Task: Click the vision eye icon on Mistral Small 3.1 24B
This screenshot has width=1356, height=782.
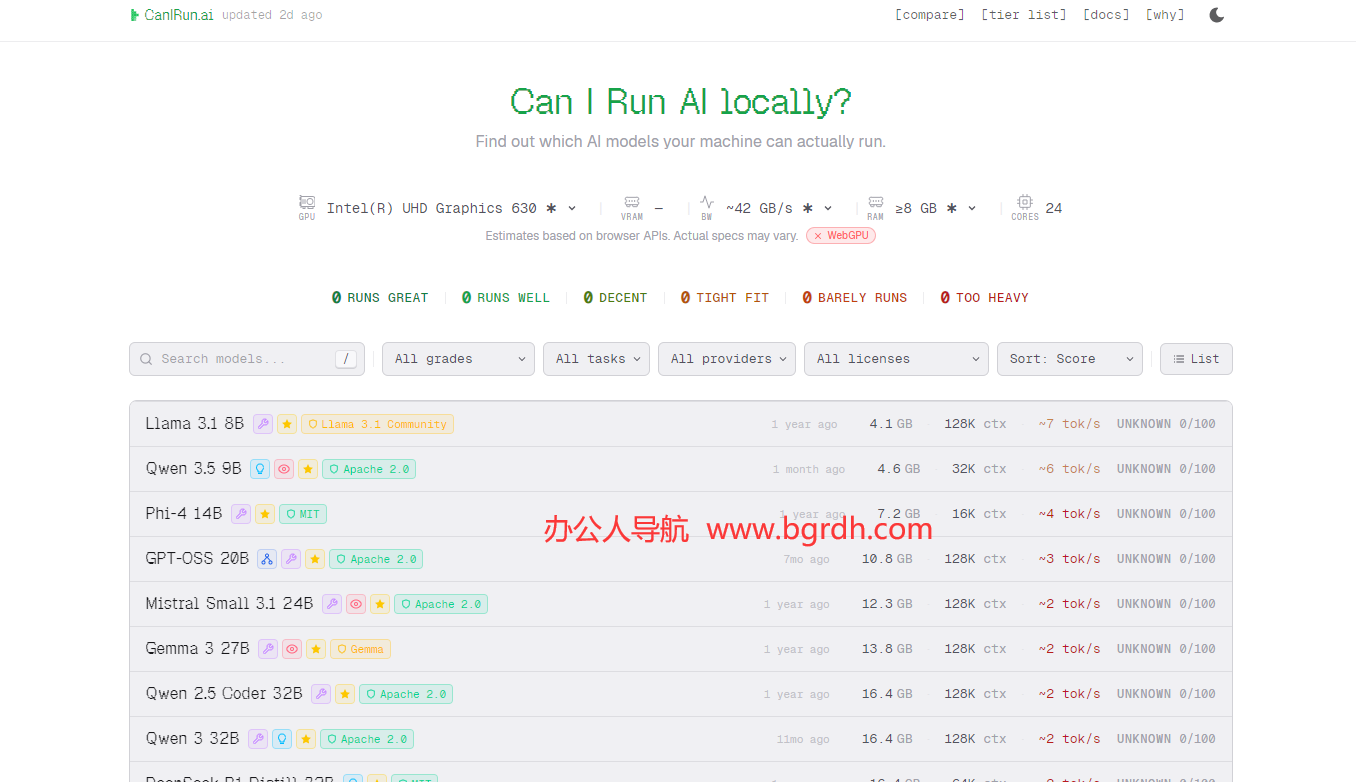Action: [x=356, y=604]
